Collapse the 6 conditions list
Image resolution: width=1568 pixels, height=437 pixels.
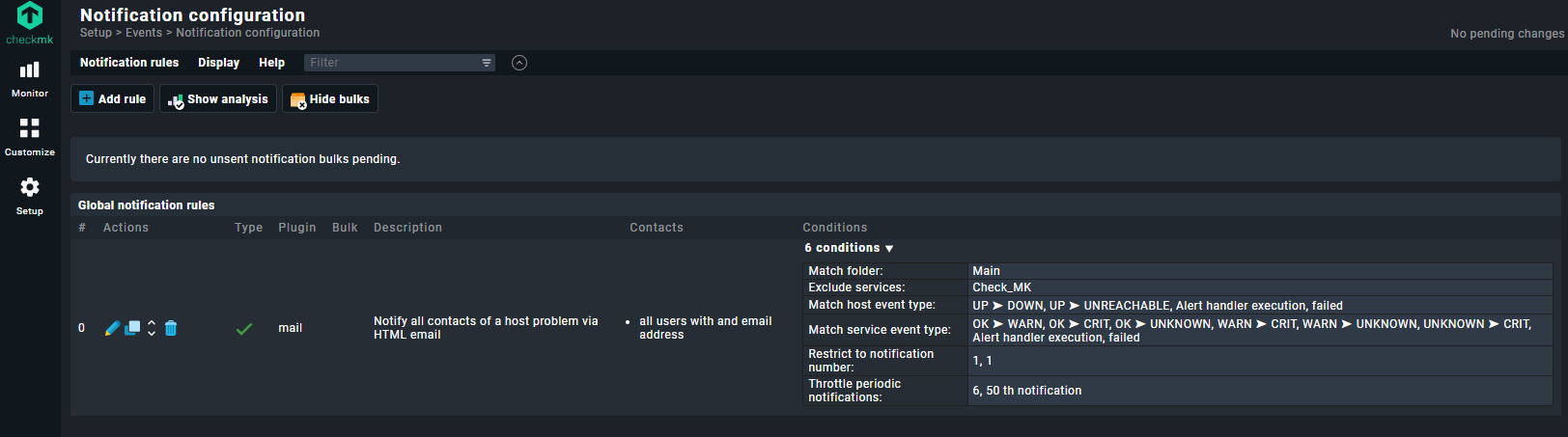coord(849,248)
